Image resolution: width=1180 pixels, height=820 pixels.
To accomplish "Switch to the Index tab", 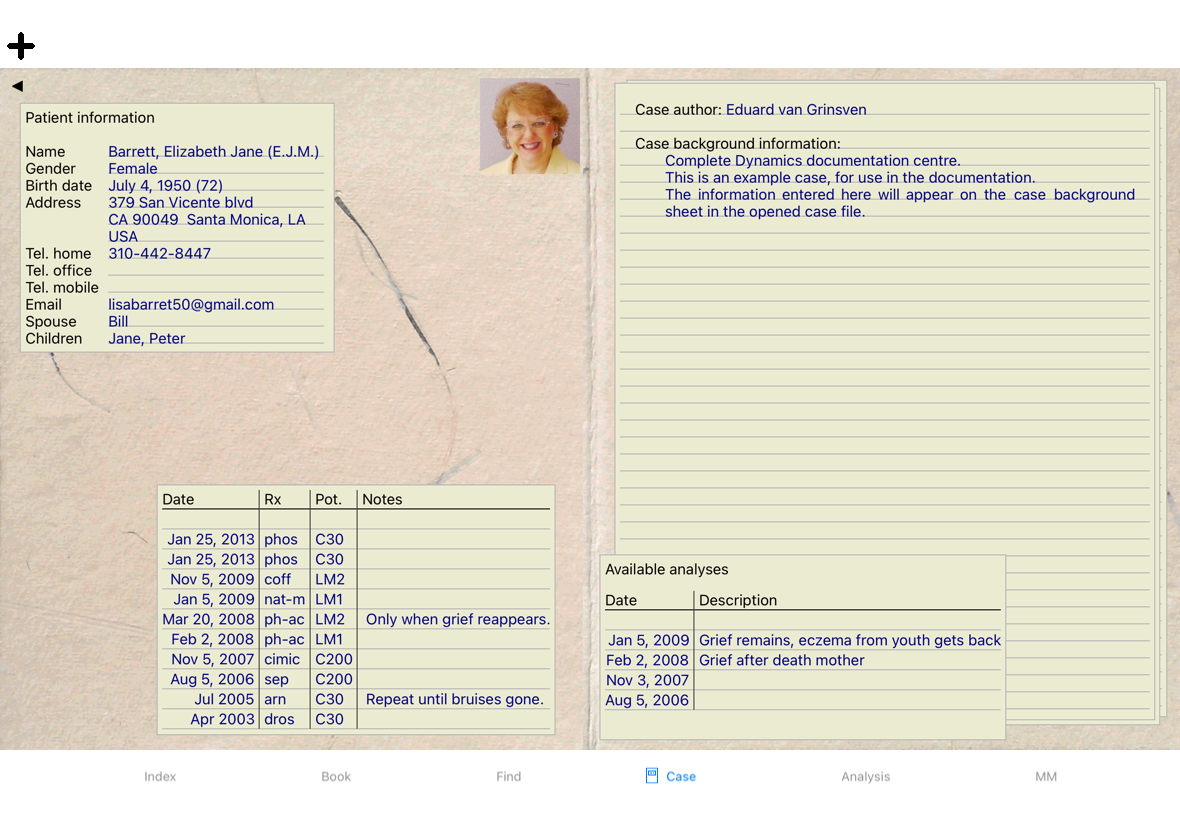I will pos(160,776).
